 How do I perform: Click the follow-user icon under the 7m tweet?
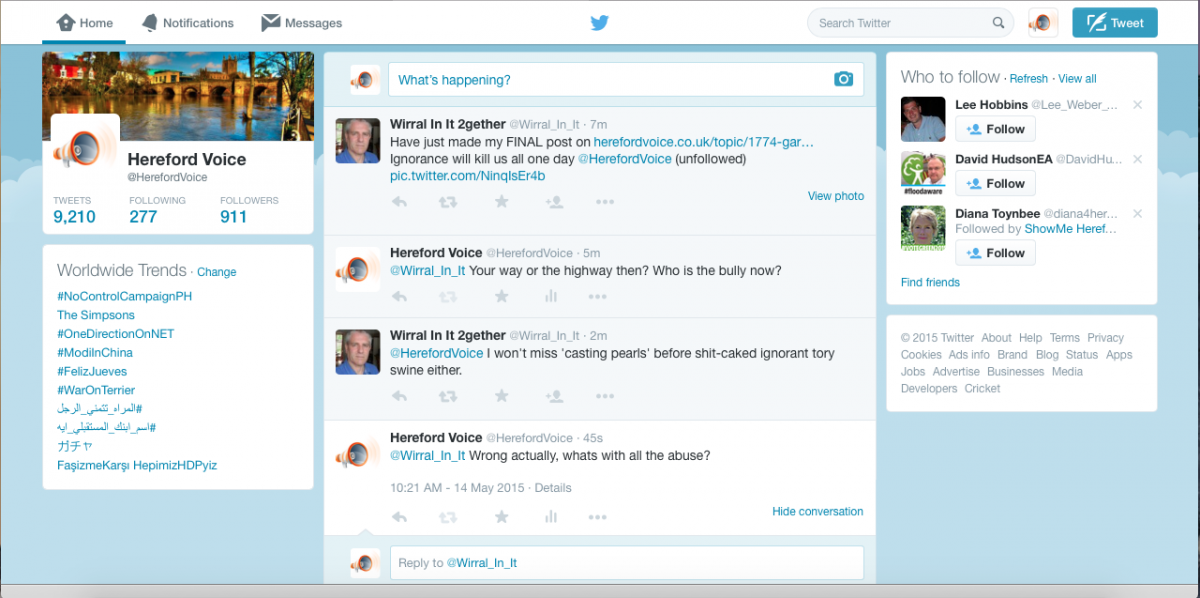[553, 202]
